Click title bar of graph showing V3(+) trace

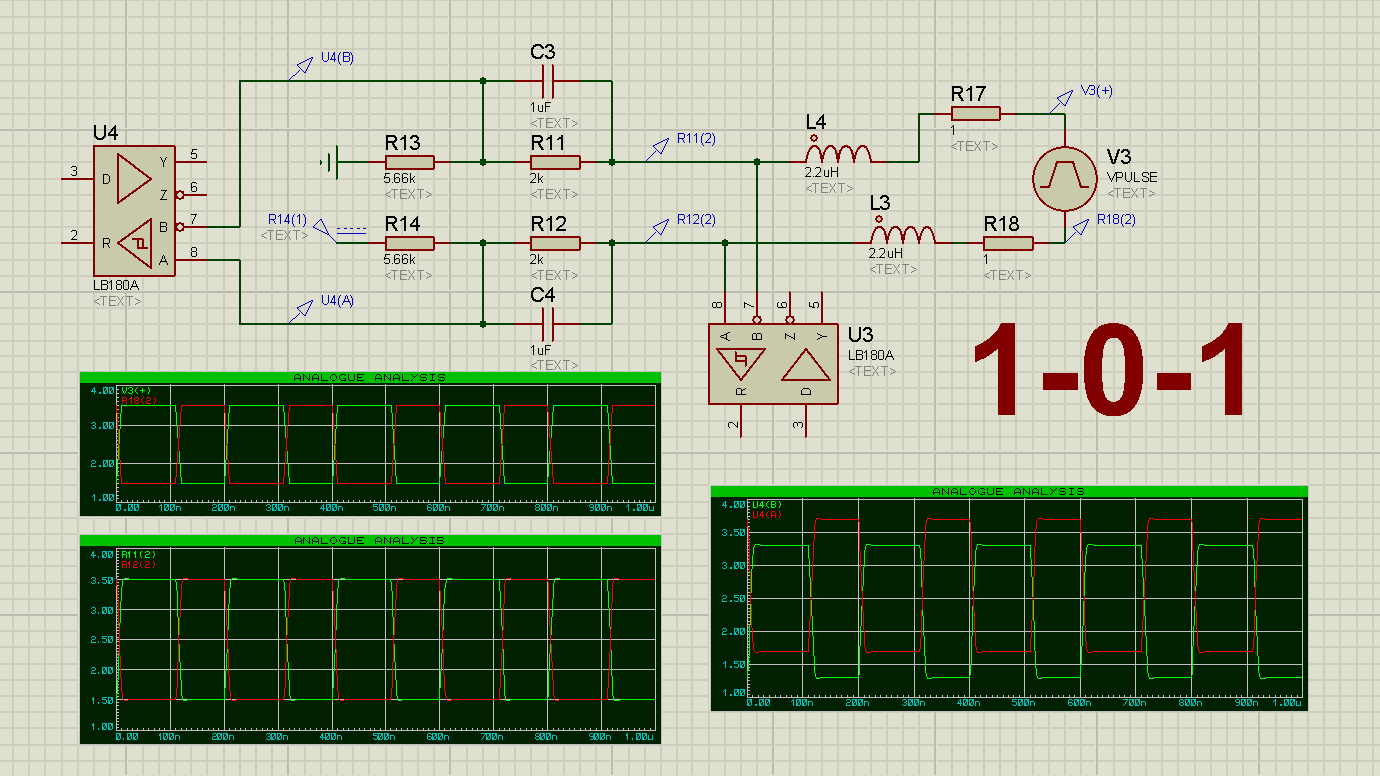370,377
